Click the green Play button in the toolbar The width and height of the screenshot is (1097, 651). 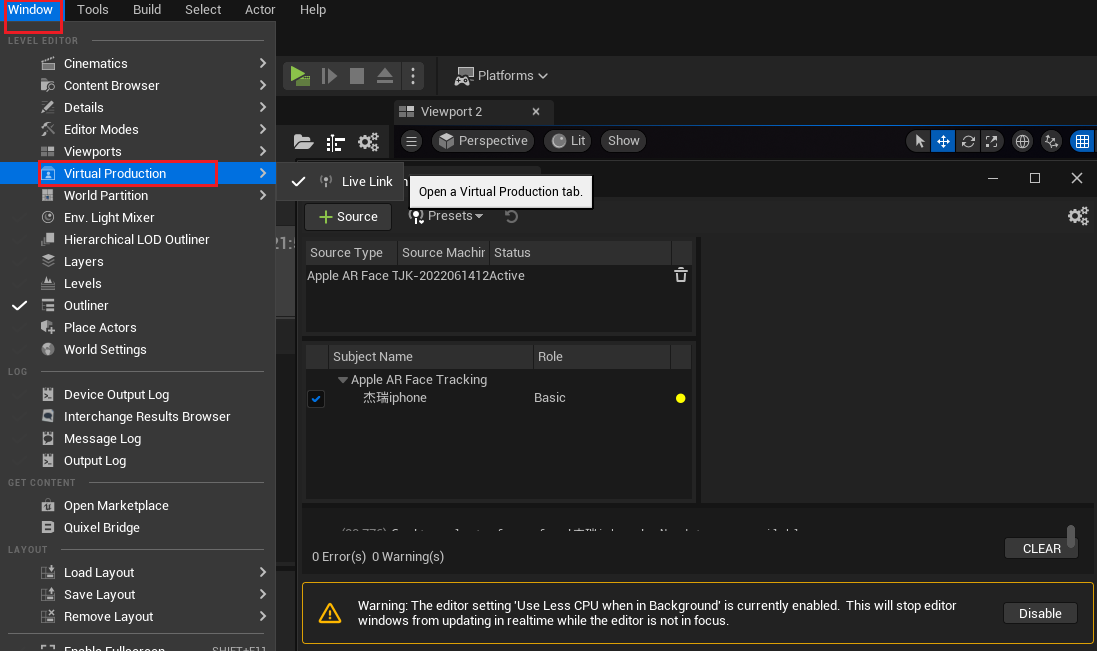click(300, 76)
